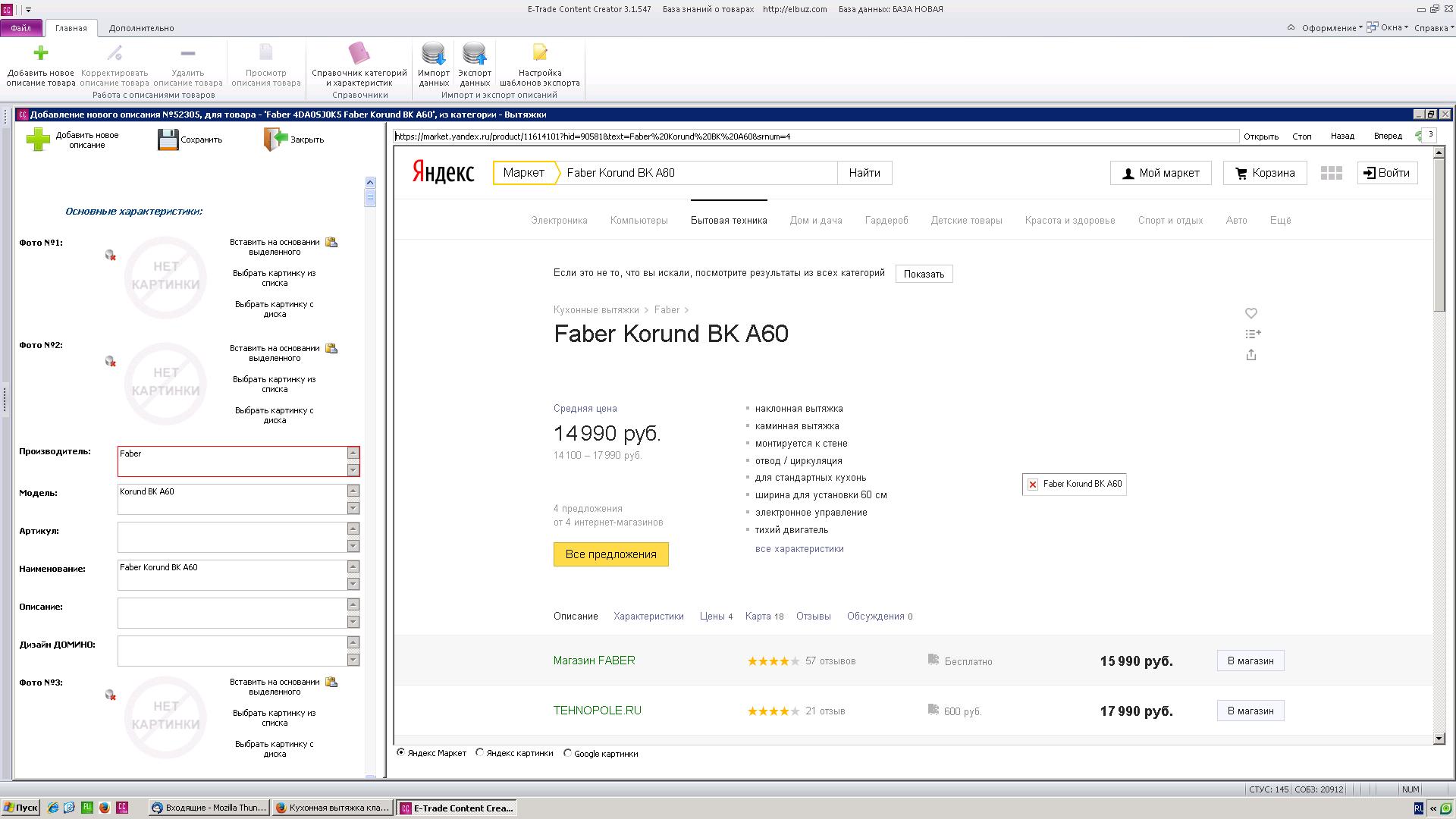The height and width of the screenshot is (819, 1456).
Task: Open the Yandex services grid icon
Action: pos(1332,173)
